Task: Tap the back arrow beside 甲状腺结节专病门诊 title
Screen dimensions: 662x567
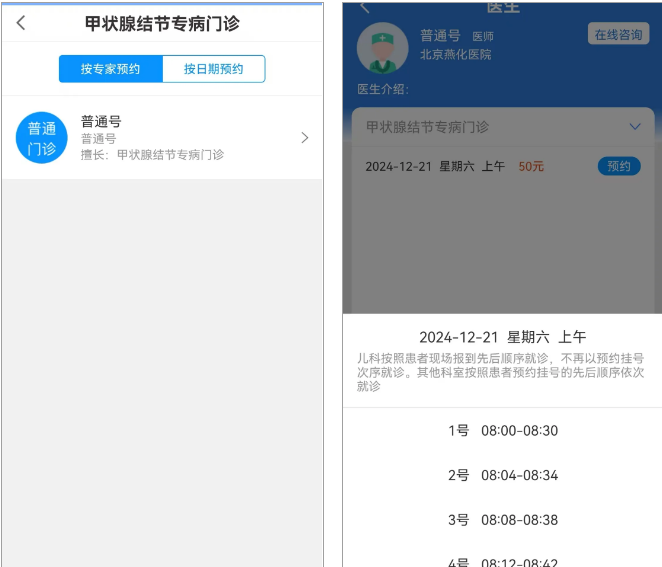Action: coord(21,23)
